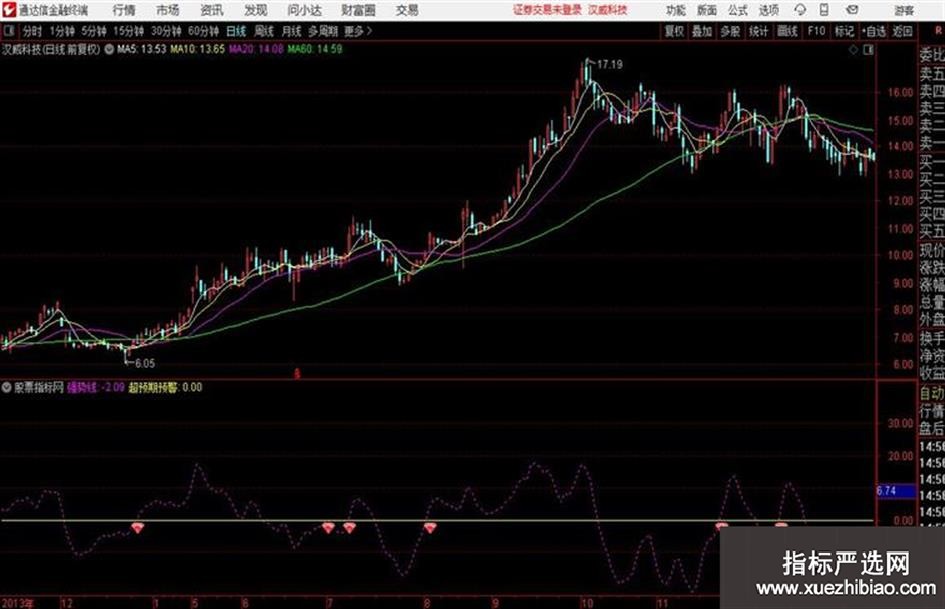945x609 pixels.
Task: Switch to the 分时 period tab
Action: tap(33, 31)
